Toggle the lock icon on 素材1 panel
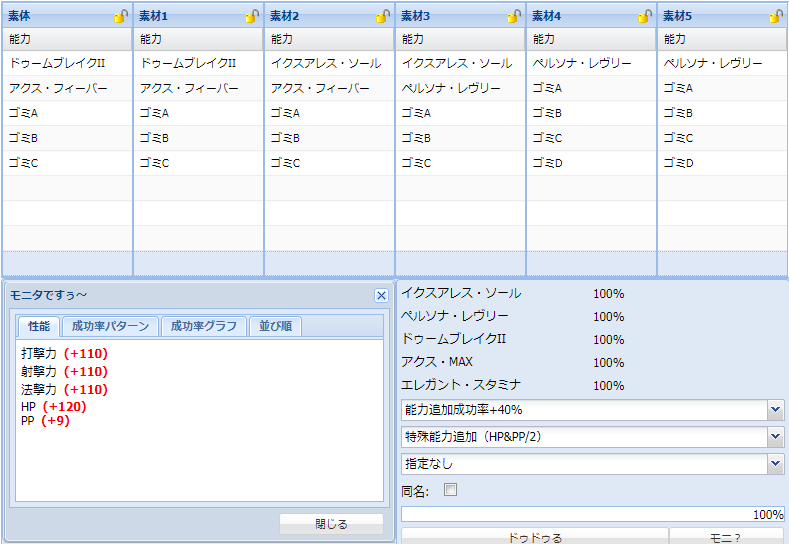 (x=252, y=17)
